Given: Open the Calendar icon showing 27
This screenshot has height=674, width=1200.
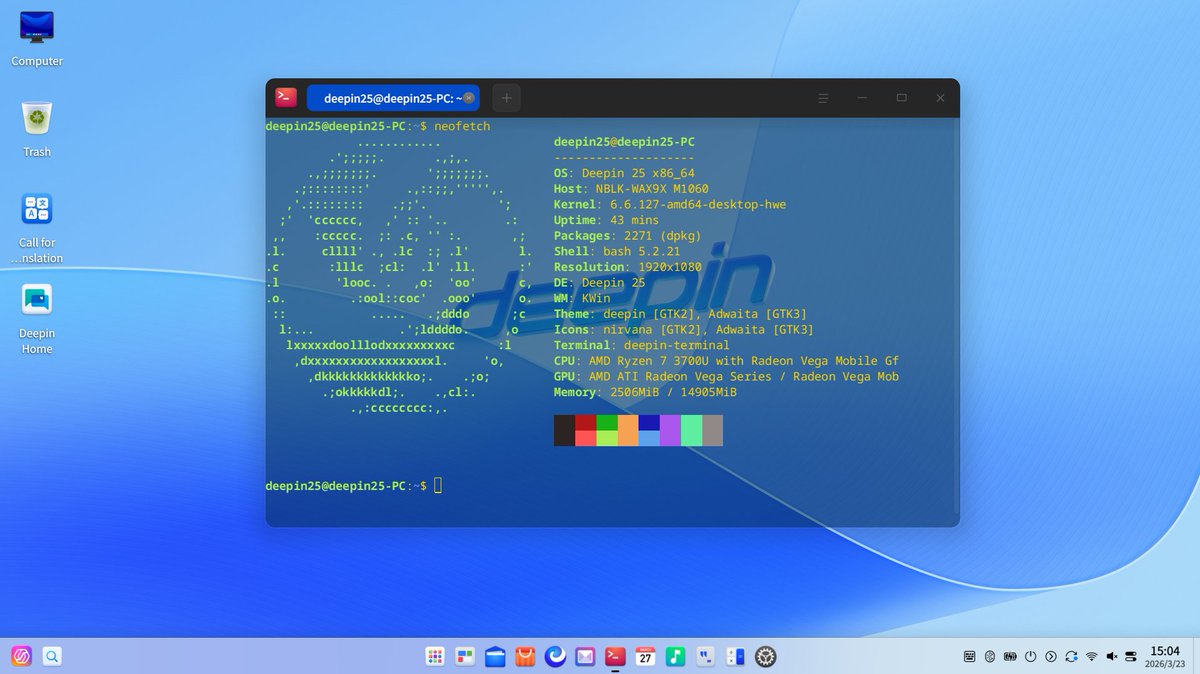Looking at the screenshot, I should pos(646,656).
